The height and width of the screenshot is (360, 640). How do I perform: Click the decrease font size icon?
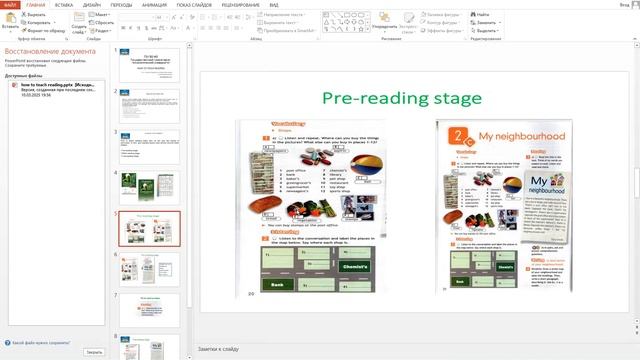pos(182,17)
